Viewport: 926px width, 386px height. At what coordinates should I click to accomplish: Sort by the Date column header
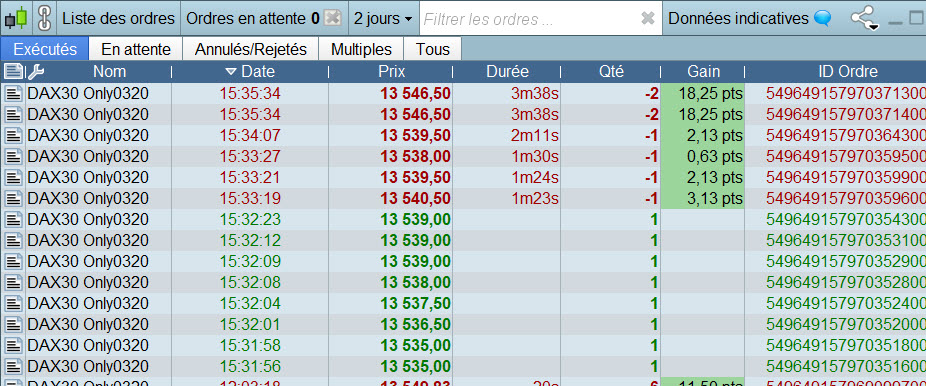coord(250,72)
